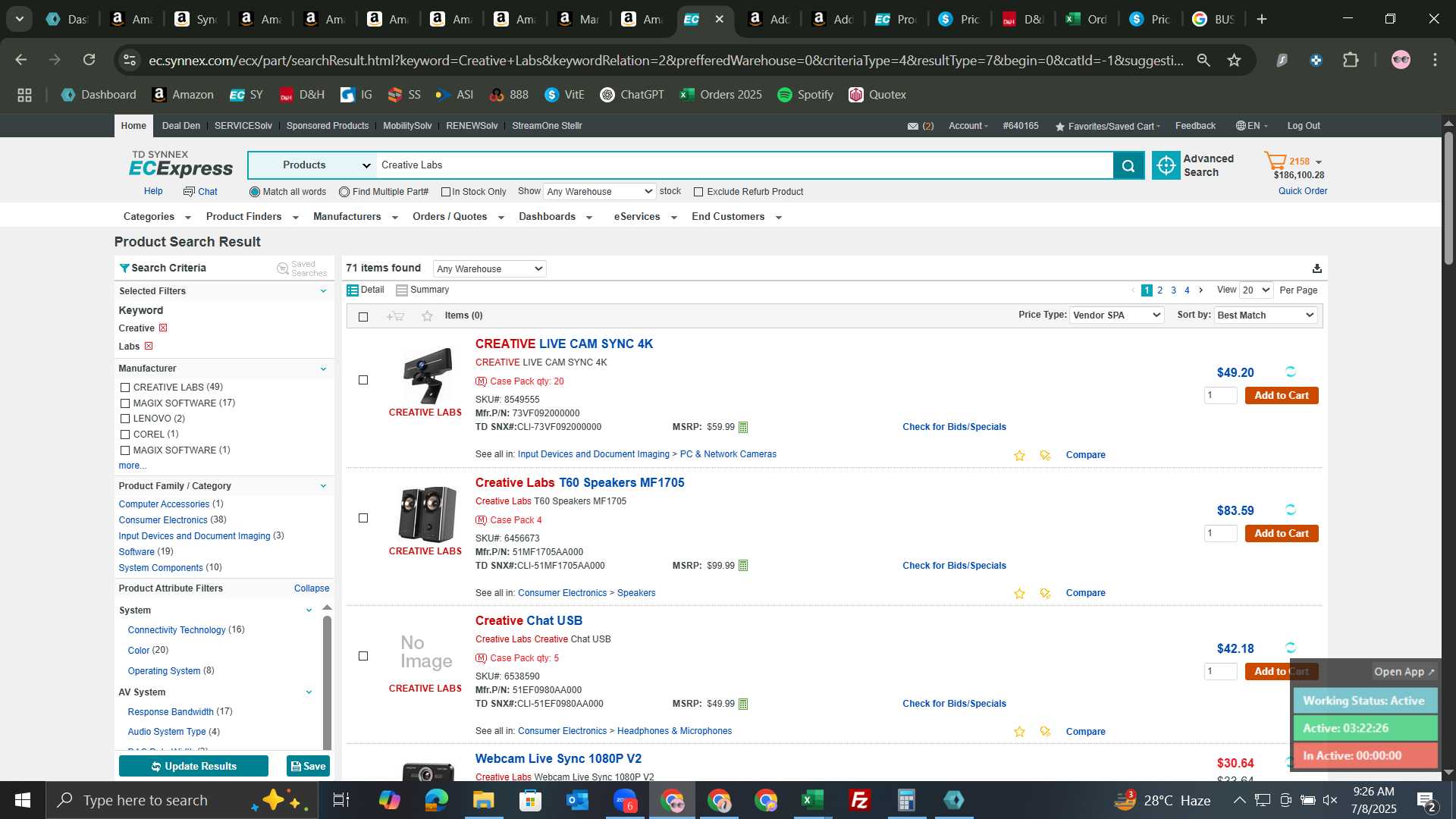Check LENOVO manufacturer filter

coord(125,419)
